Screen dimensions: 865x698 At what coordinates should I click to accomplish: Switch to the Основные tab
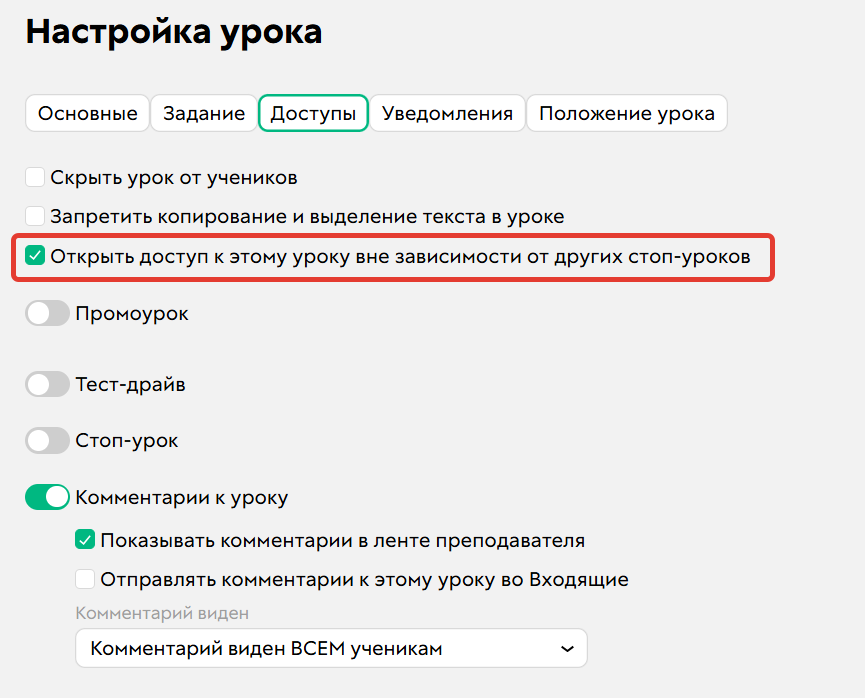click(87, 113)
